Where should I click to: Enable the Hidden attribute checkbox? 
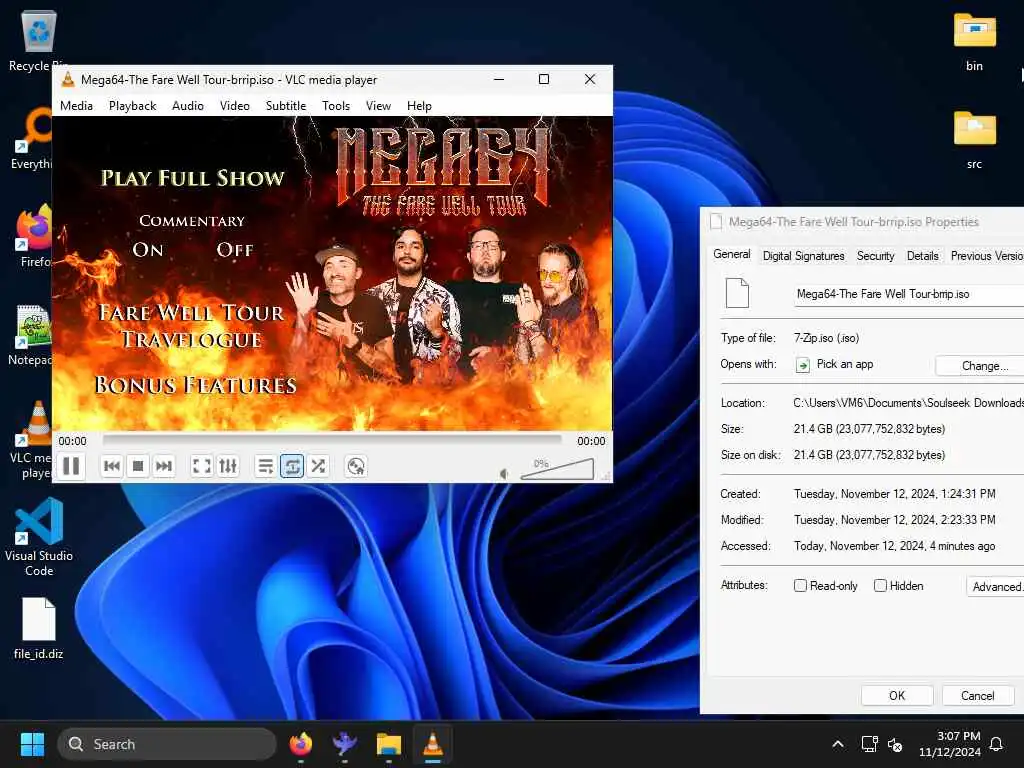click(880, 586)
